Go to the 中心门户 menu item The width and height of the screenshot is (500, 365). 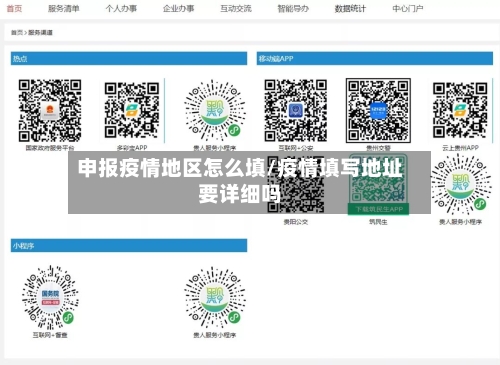pos(408,8)
